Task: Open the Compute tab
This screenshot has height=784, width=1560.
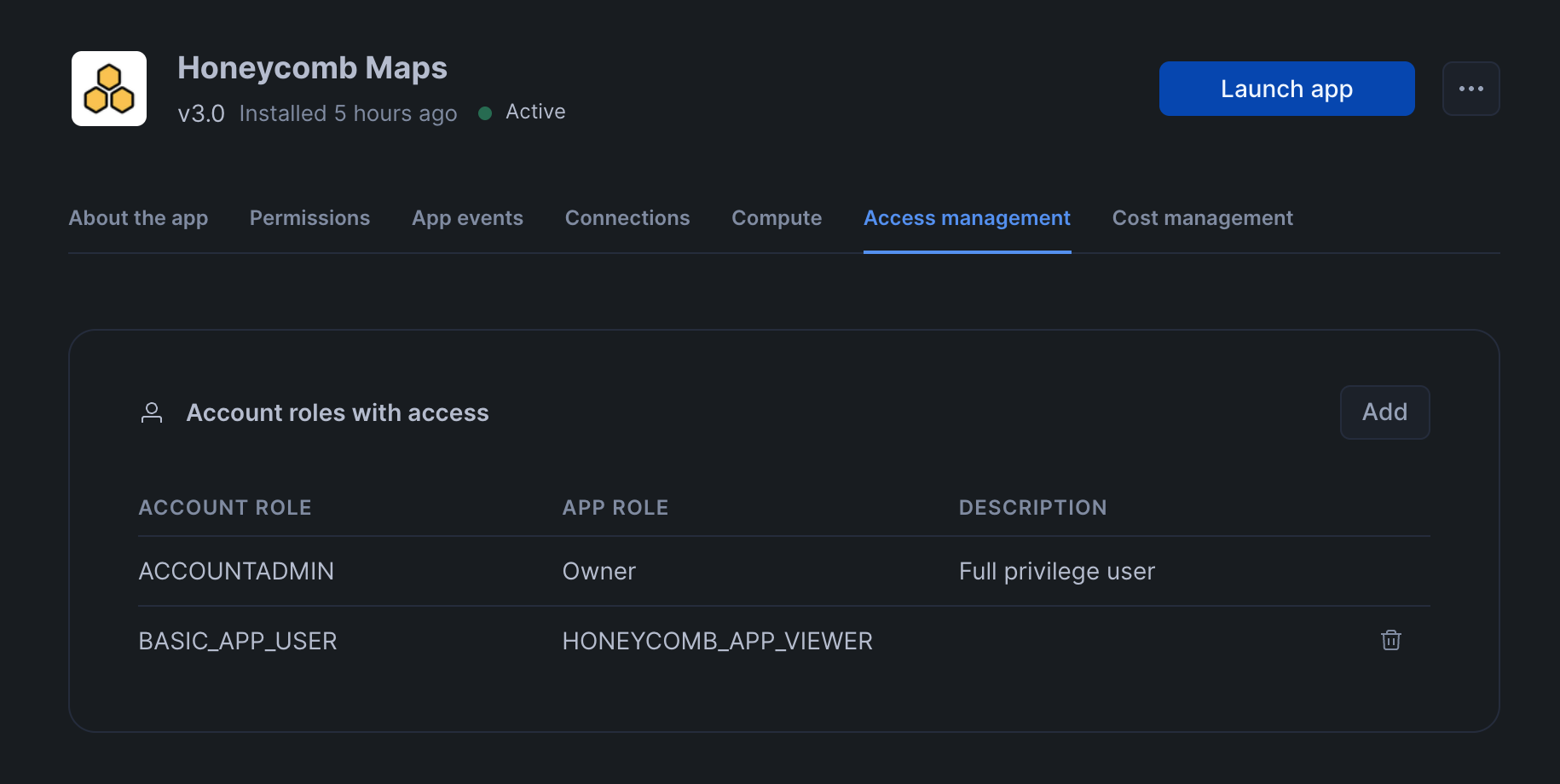Action: (x=776, y=218)
